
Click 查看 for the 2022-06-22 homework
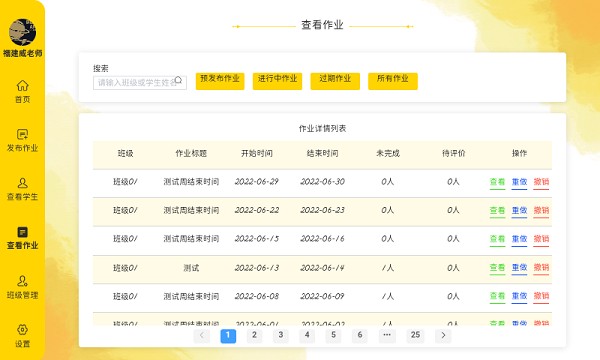[x=497, y=211]
